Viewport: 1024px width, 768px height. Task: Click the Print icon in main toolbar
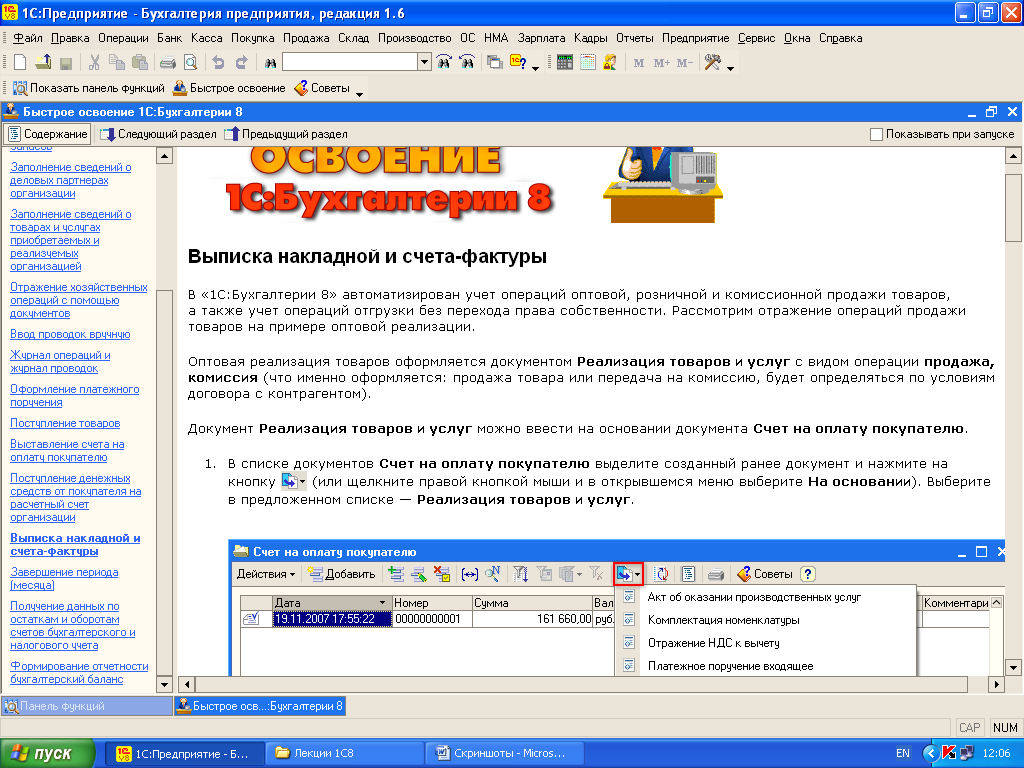pos(168,63)
